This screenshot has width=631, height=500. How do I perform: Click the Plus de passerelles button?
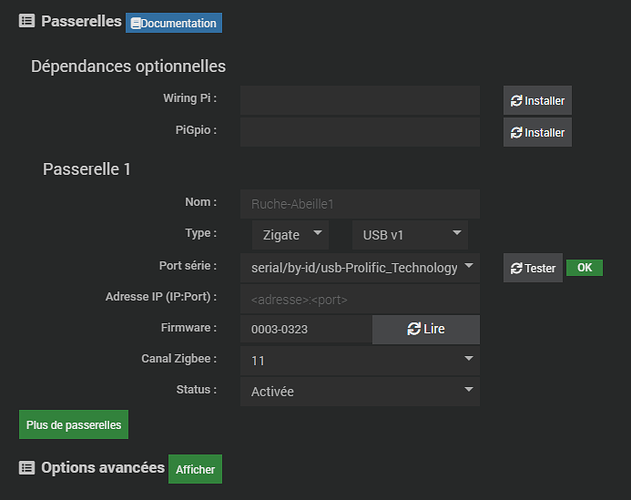[74, 425]
